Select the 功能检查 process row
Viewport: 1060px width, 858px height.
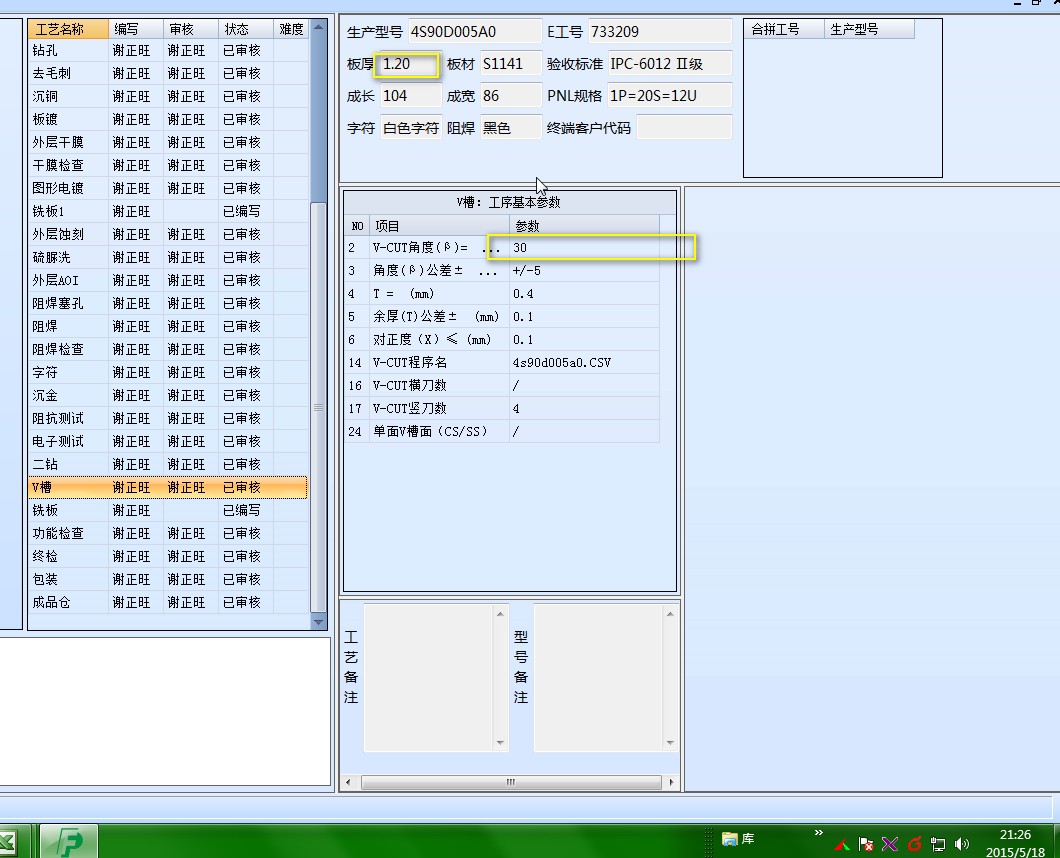[x=168, y=533]
